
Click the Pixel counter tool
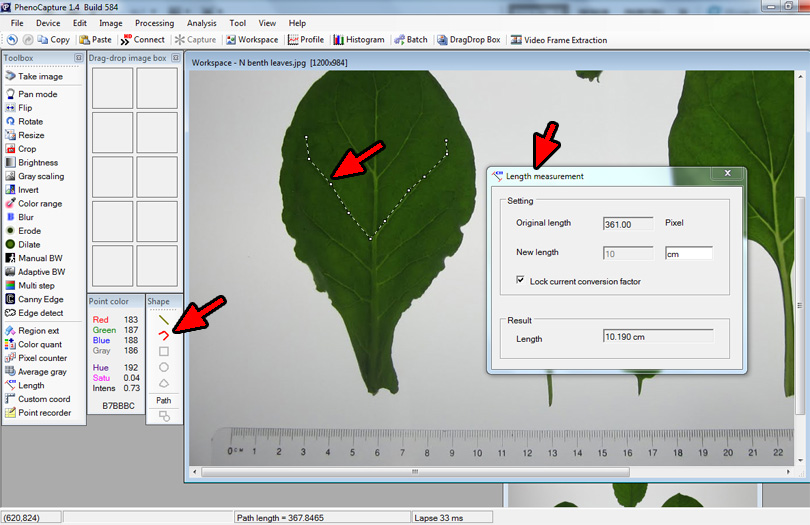(x=42, y=358)
